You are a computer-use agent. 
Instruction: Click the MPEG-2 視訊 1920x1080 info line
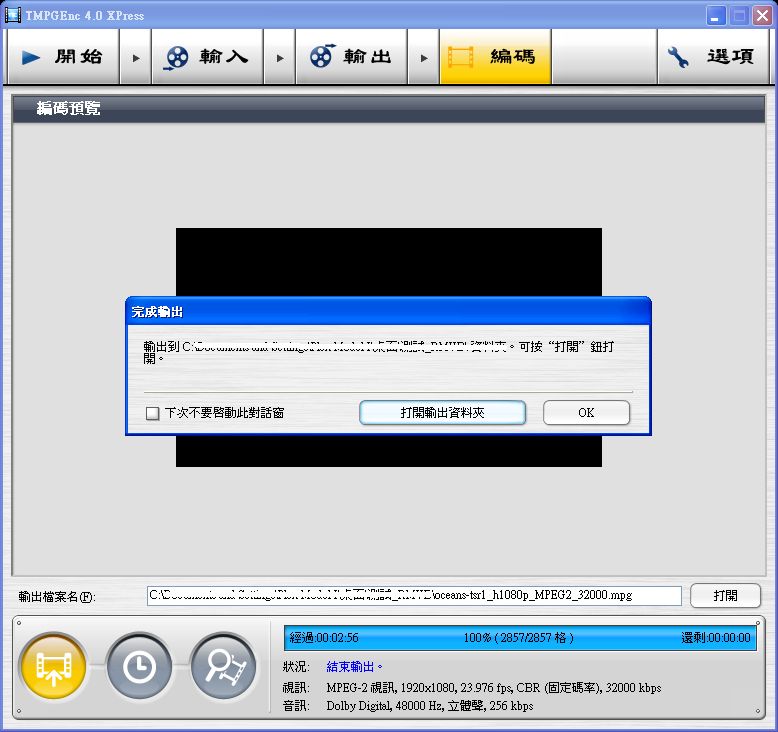coord(494,688)
